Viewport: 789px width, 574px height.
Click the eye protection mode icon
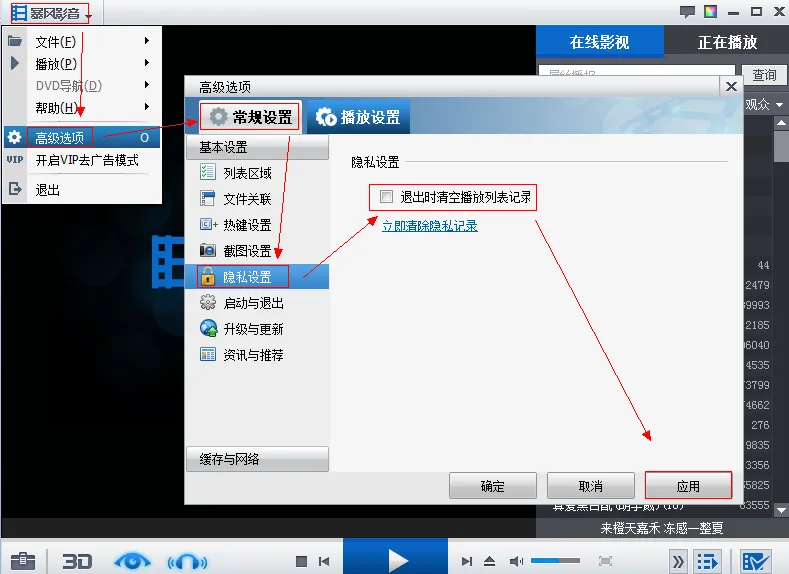(132, 561)
